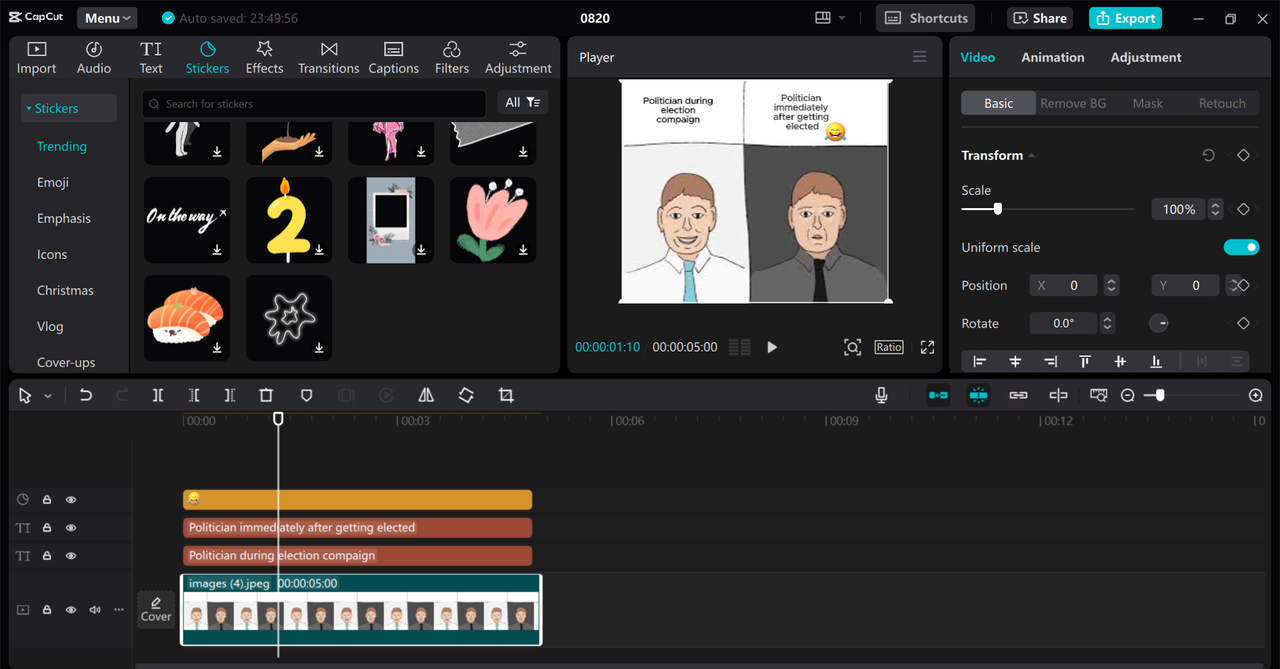Step the Scale percentage value

point(1215,209)
